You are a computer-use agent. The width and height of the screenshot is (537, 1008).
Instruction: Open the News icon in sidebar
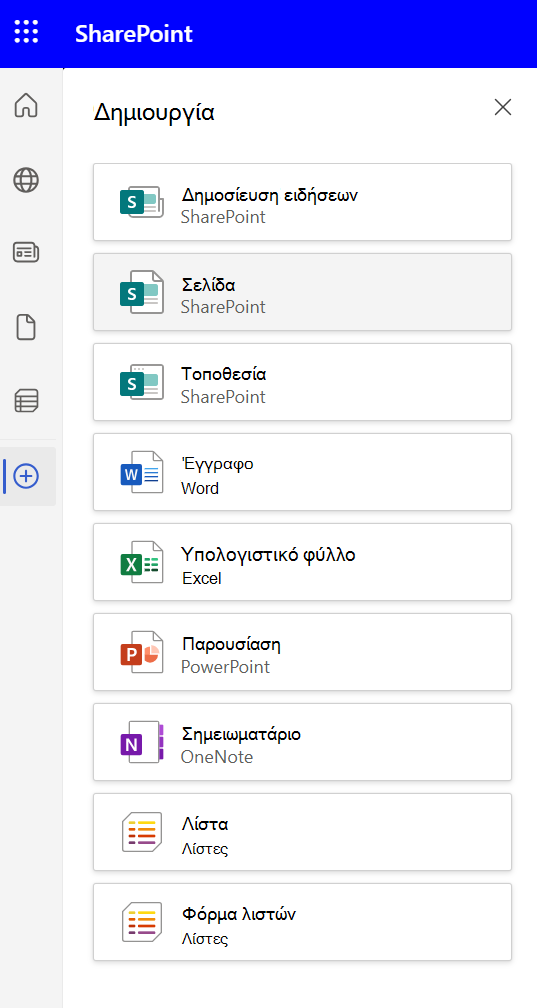point(26,253)
